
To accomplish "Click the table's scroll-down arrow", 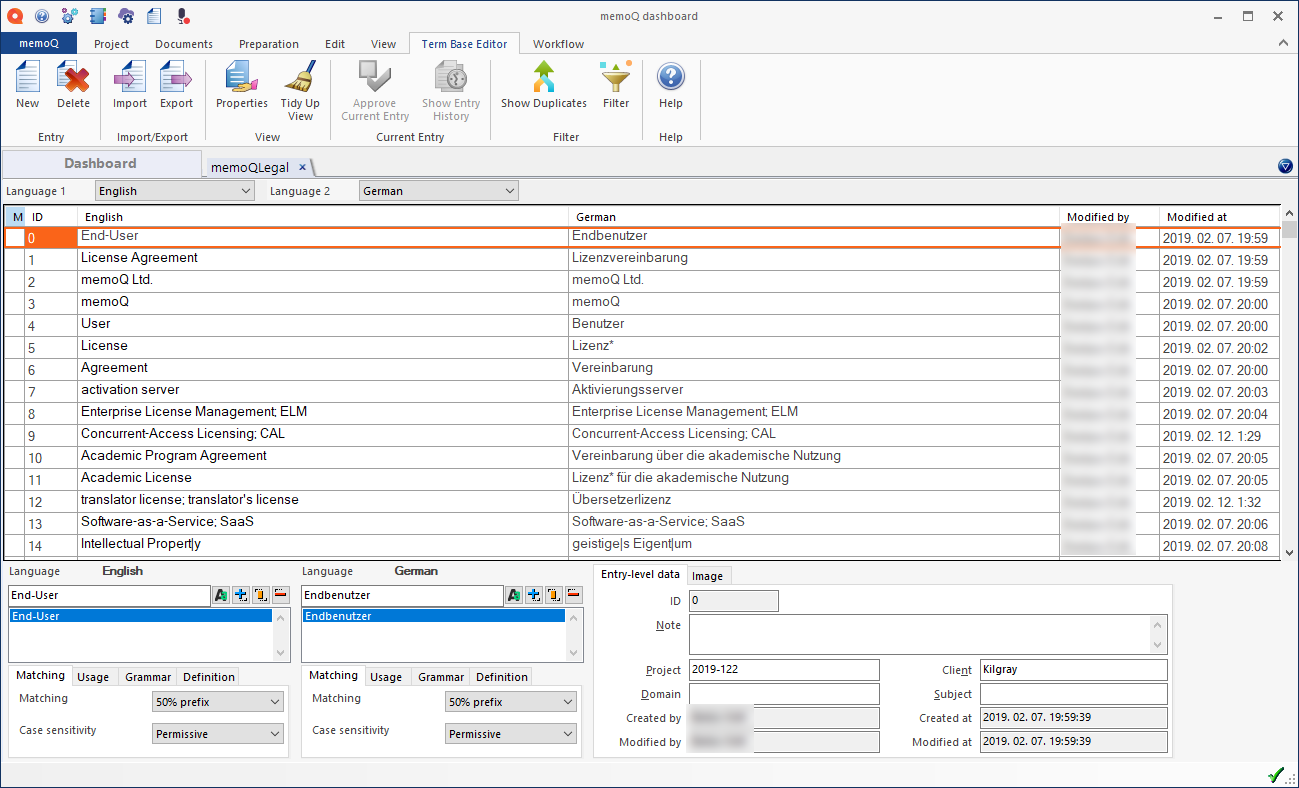I will pyautogui.click(x=1289, y=552).
